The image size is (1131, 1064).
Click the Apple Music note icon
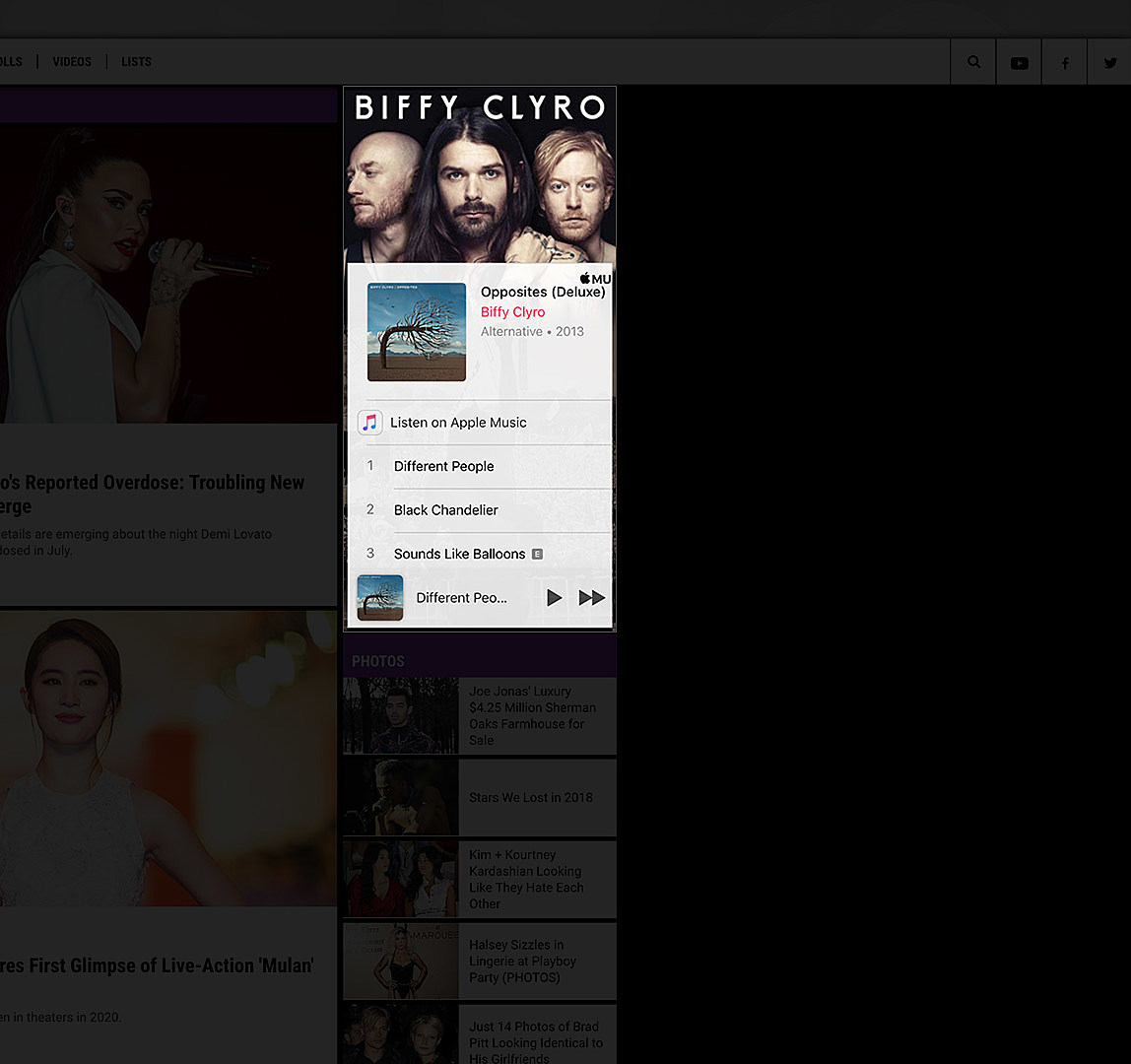click(x=370, y=422)
